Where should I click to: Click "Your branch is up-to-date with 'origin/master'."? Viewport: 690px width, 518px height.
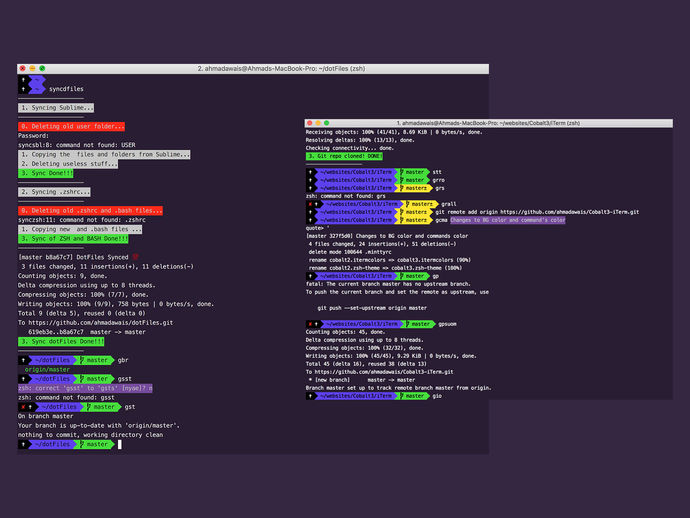click(99, 426)
